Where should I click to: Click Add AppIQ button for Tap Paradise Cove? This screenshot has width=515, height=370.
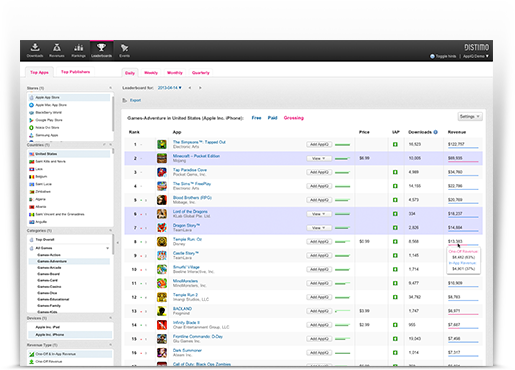tap(319, 172)
